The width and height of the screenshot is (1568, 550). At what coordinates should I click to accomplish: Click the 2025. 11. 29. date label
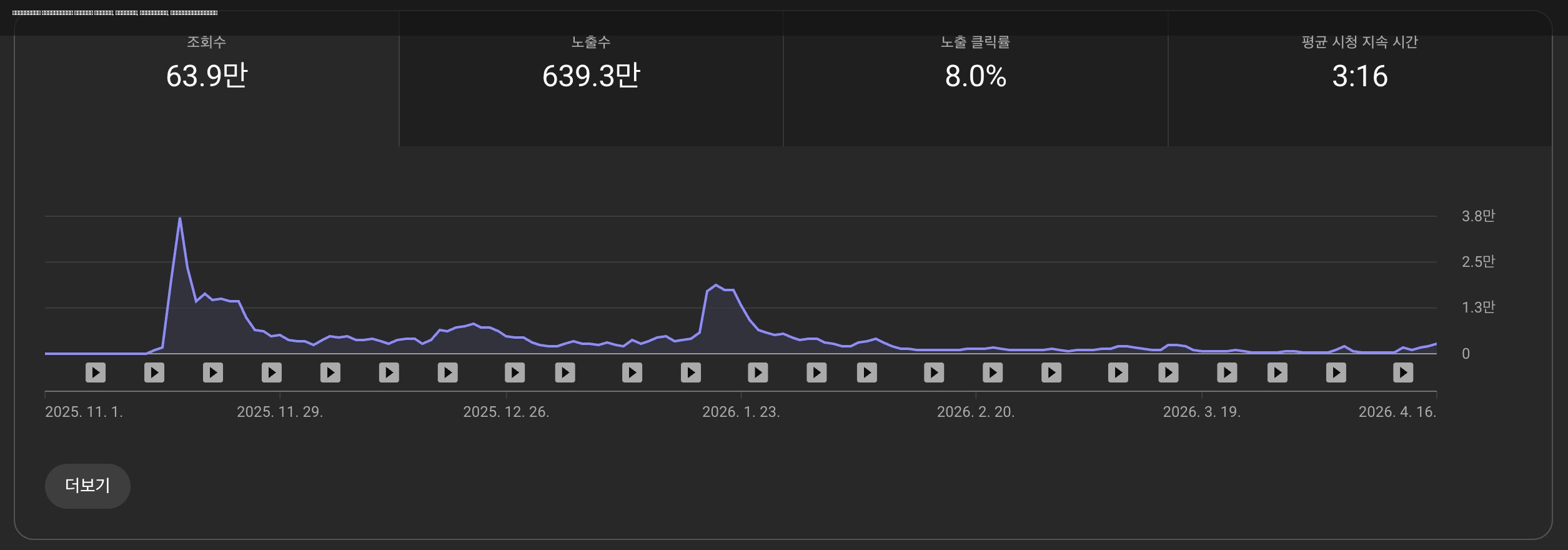coord(280,412)
